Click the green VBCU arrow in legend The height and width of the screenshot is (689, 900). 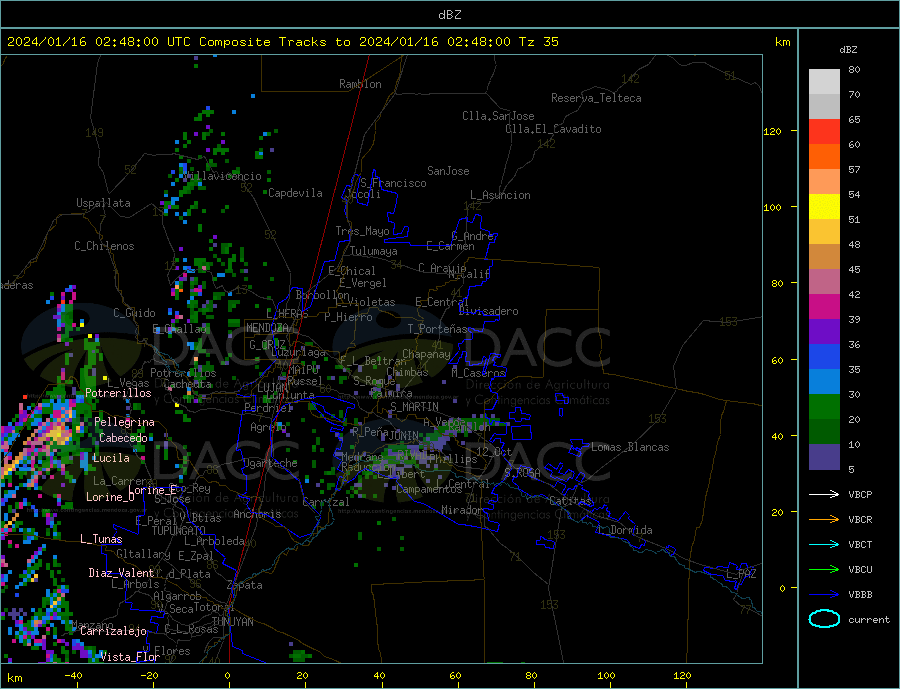coord(824,570)
